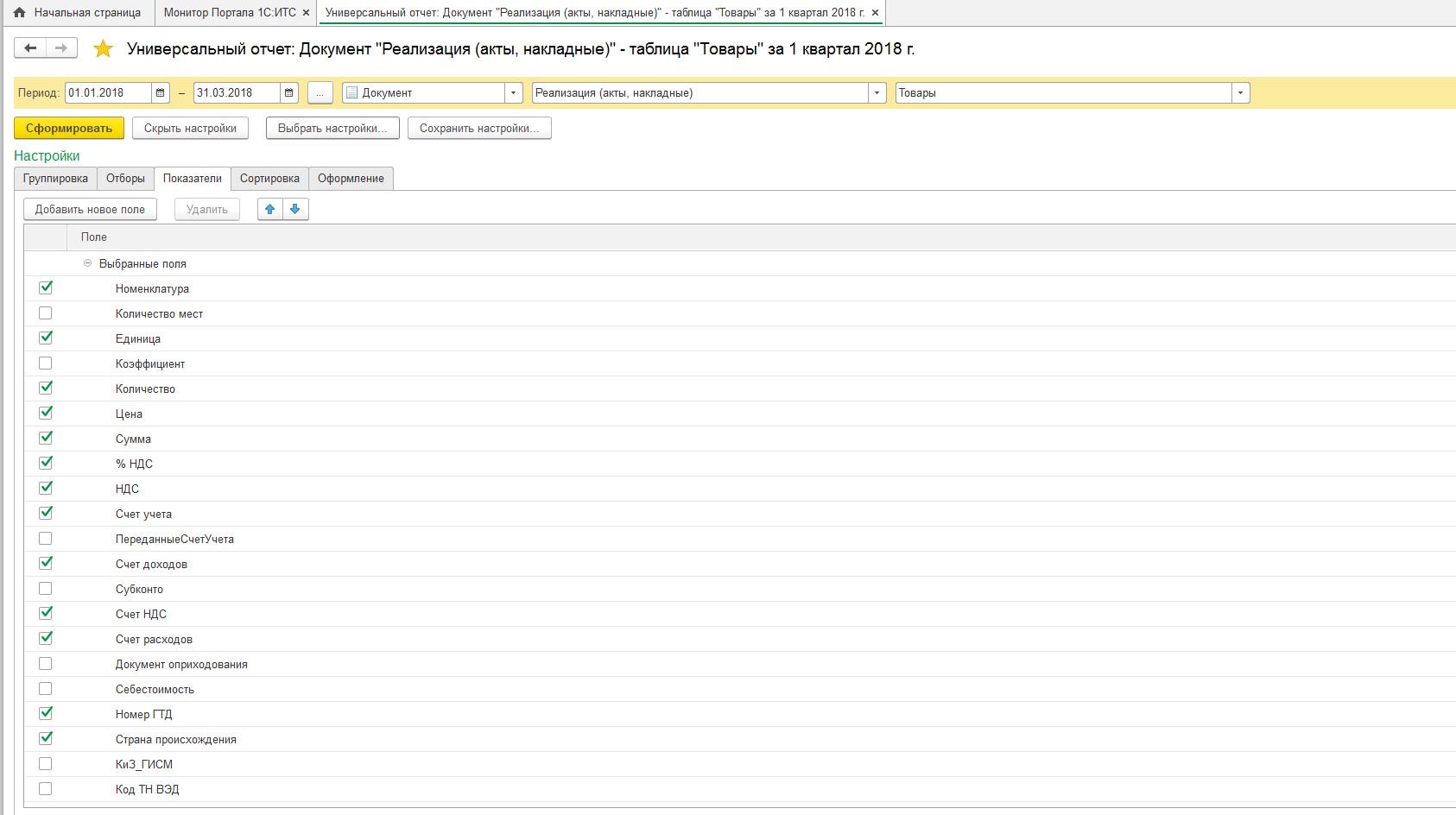
Task: Open the Сортировка settings tab
Action: point(269,179)
